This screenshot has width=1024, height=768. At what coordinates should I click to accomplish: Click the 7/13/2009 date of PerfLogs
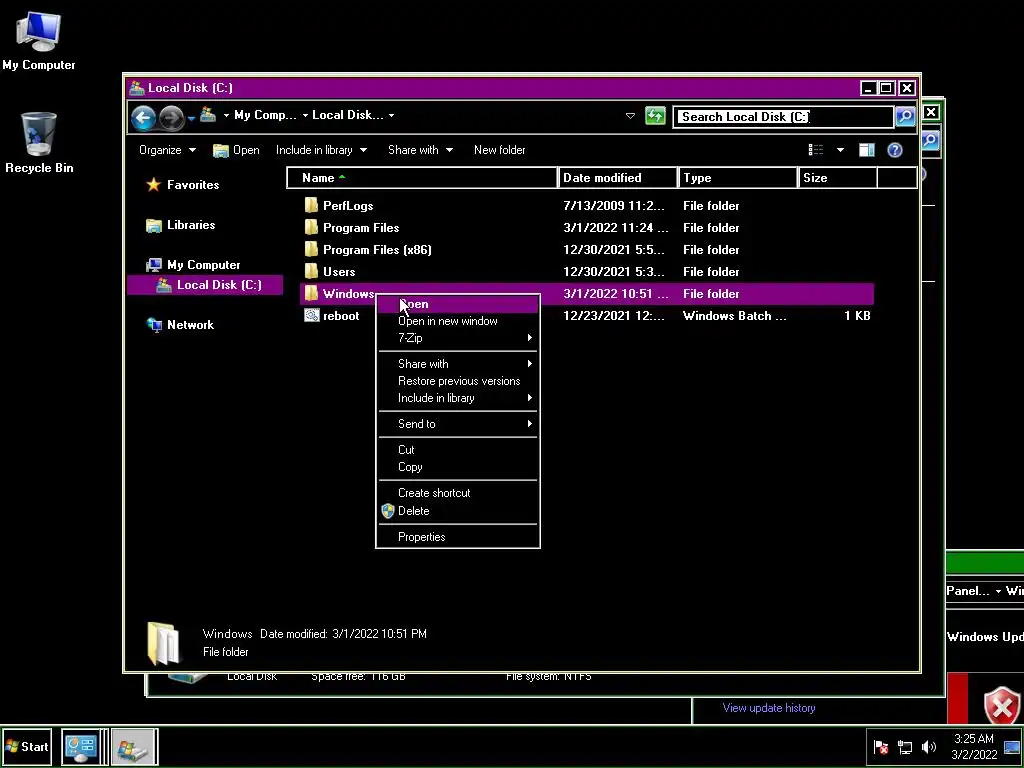pyautogui.click(x=614, y=206)
